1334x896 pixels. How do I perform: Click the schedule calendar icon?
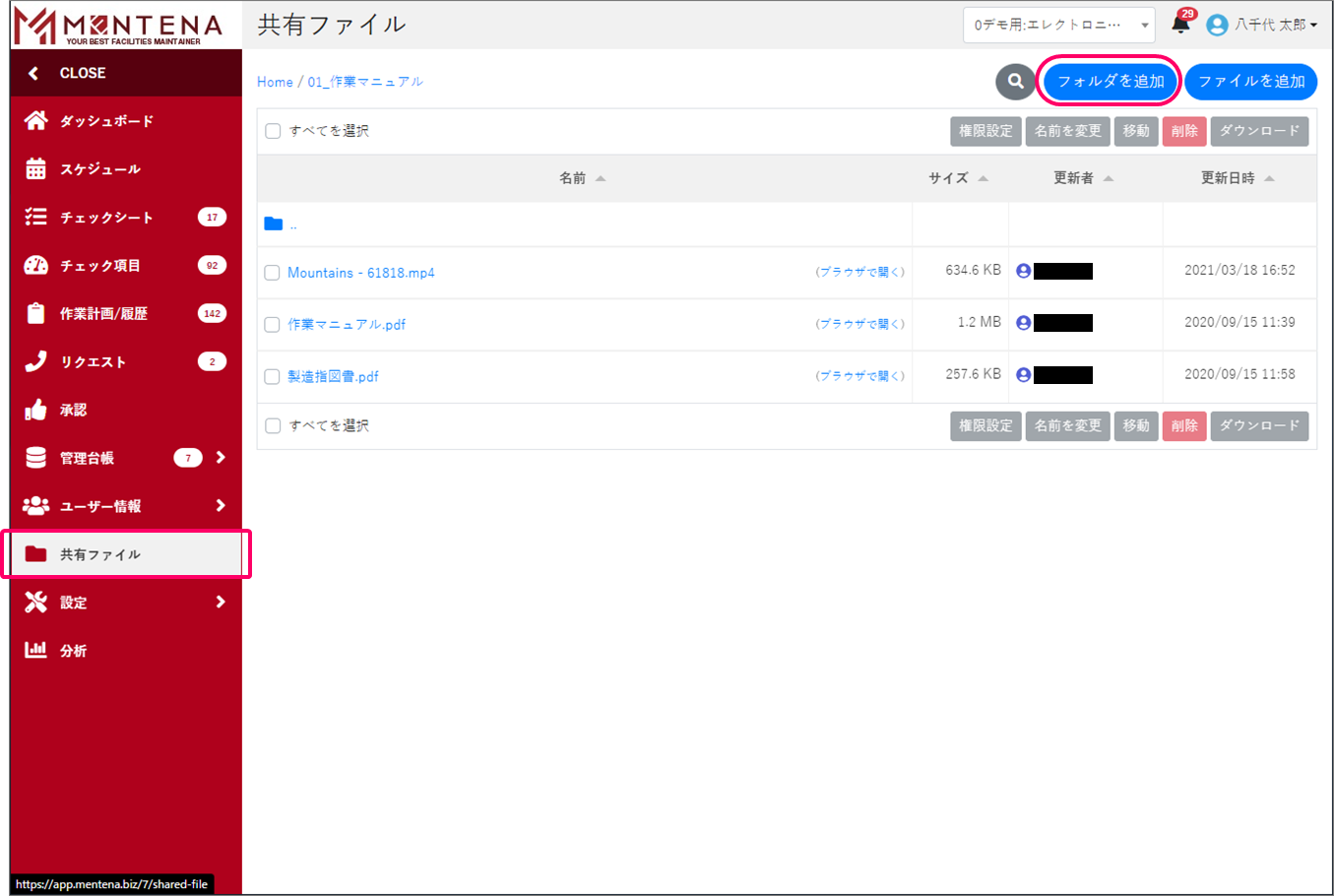[x=35, y=169]
